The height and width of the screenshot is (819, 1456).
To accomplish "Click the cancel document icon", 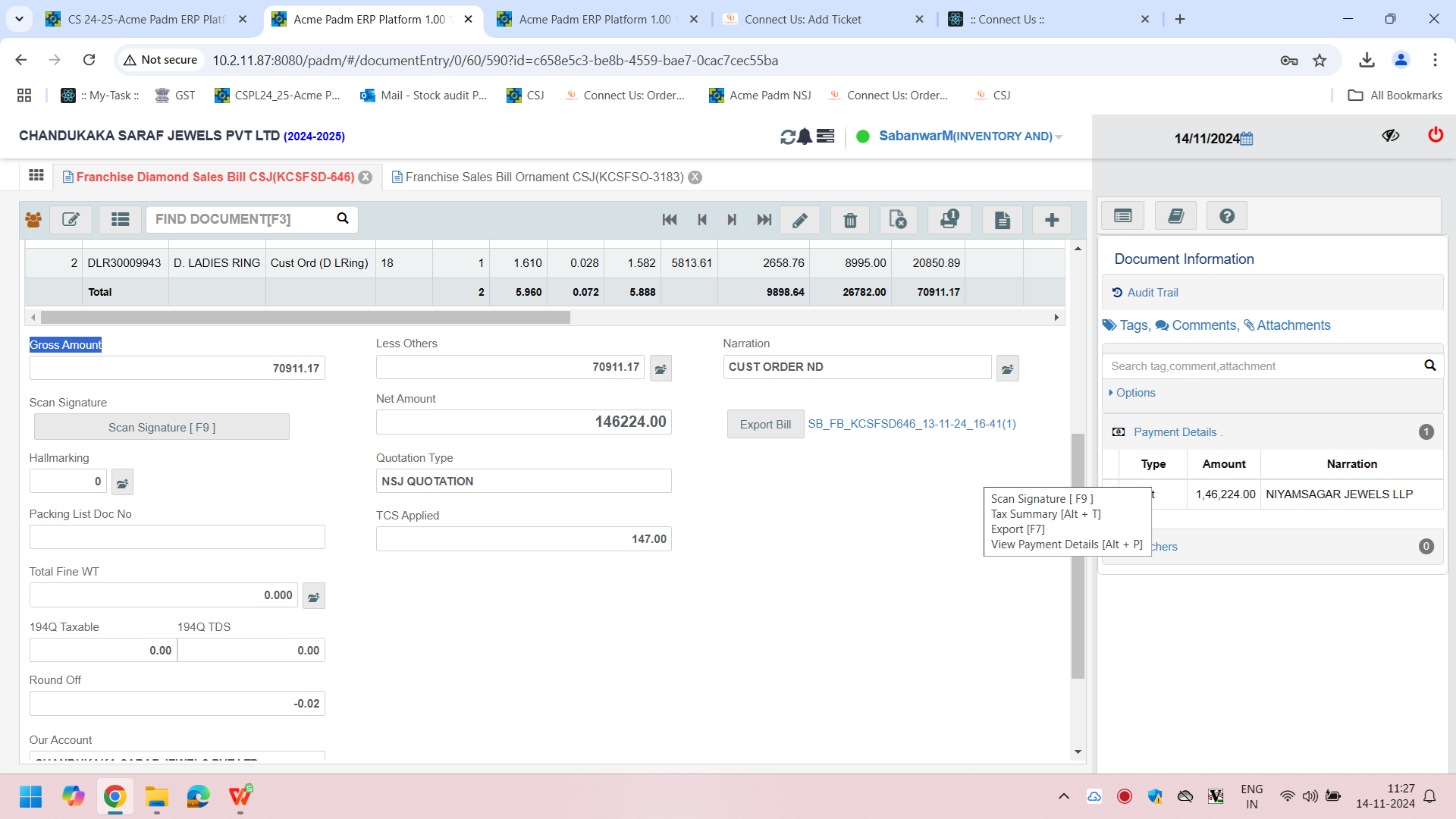I will click(x=899, y=221).
